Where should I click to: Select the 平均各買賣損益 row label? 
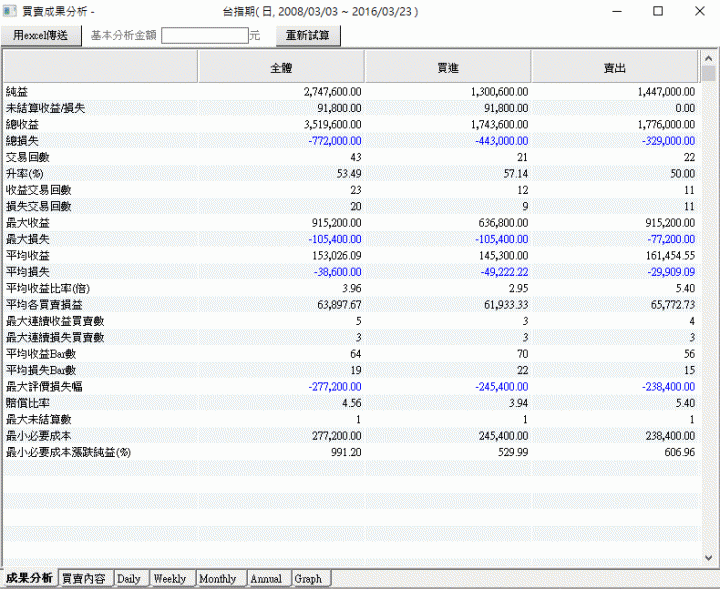click(x=44, y=305)
